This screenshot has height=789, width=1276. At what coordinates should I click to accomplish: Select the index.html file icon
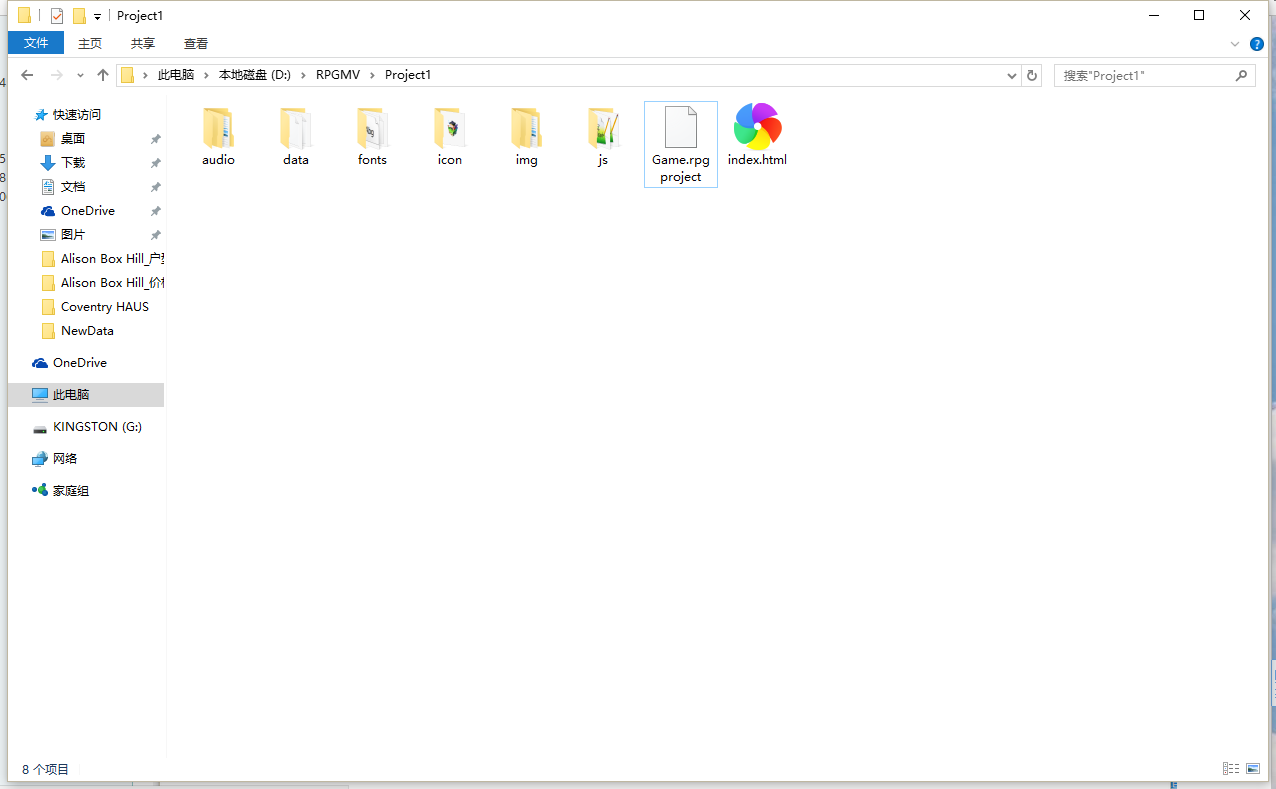(757, 127)
